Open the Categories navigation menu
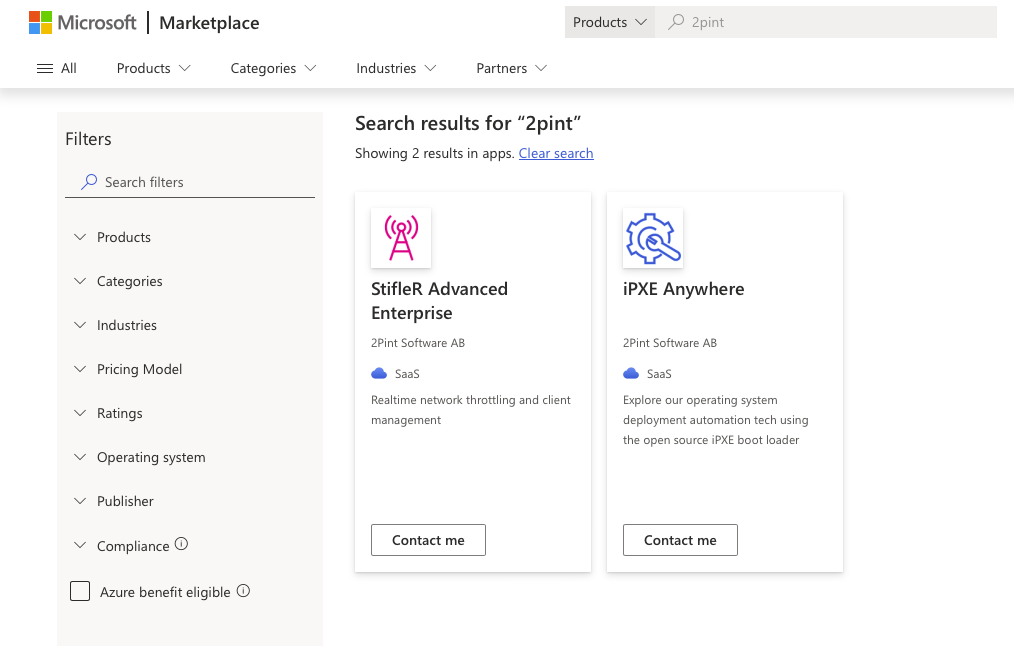 pos(274,69)
